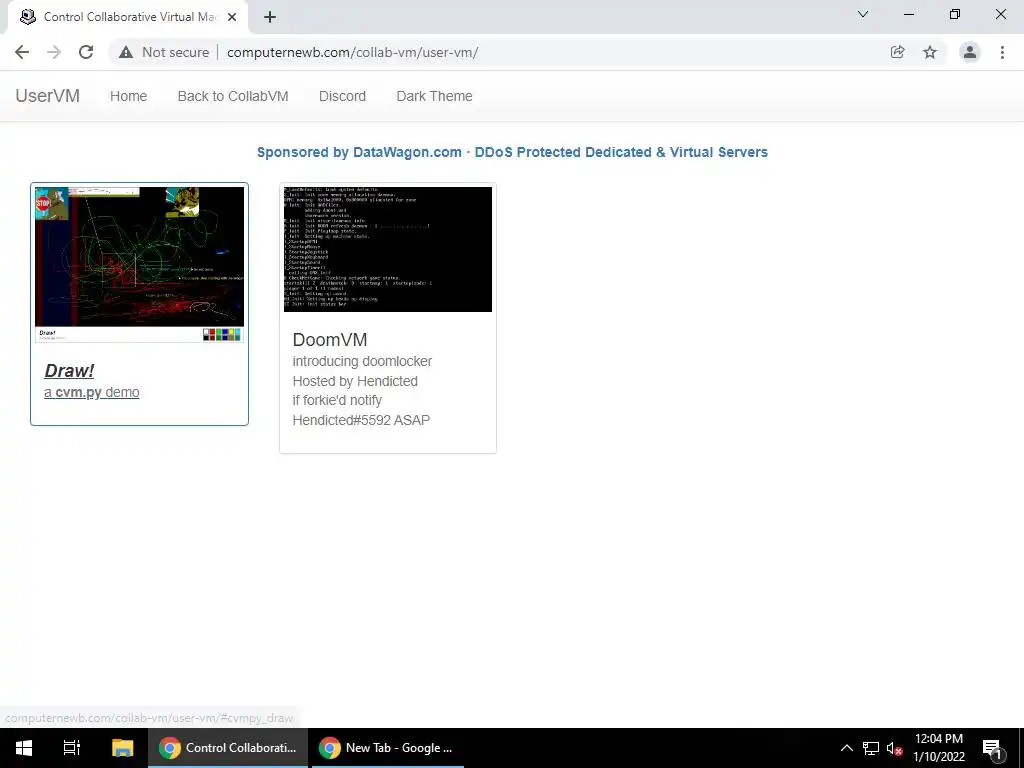Bookmark this page with star icon
Viewport: 1024px width, 768px height.
(x=930, y=52)
